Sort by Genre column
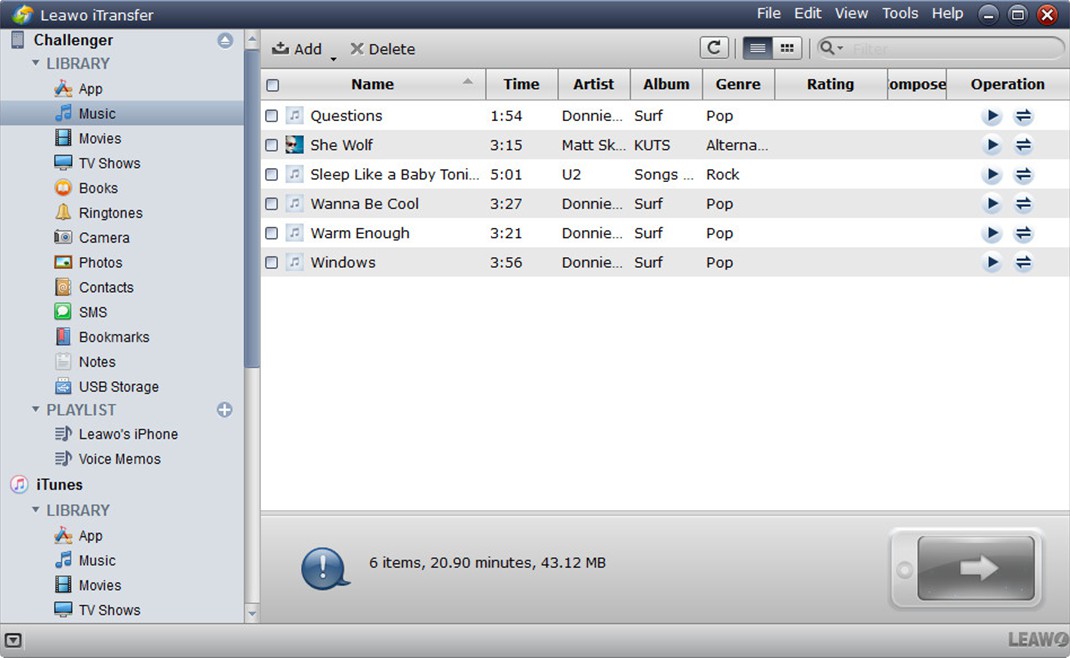This screenshot has height=658, width=1070. tap(738, 84)
